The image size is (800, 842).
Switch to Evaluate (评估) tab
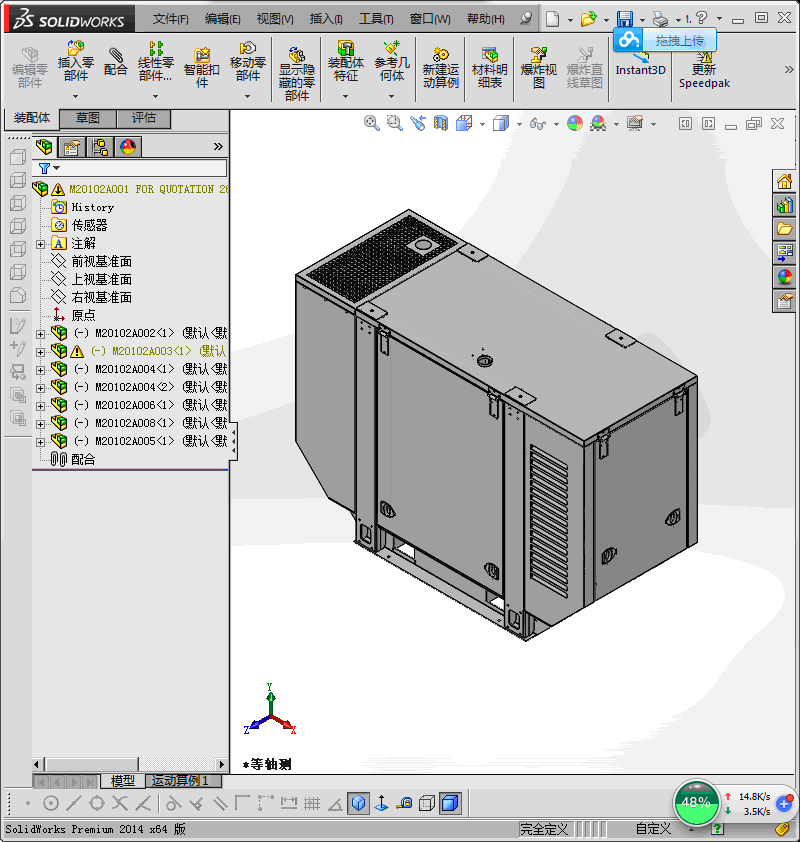point(144,118)
